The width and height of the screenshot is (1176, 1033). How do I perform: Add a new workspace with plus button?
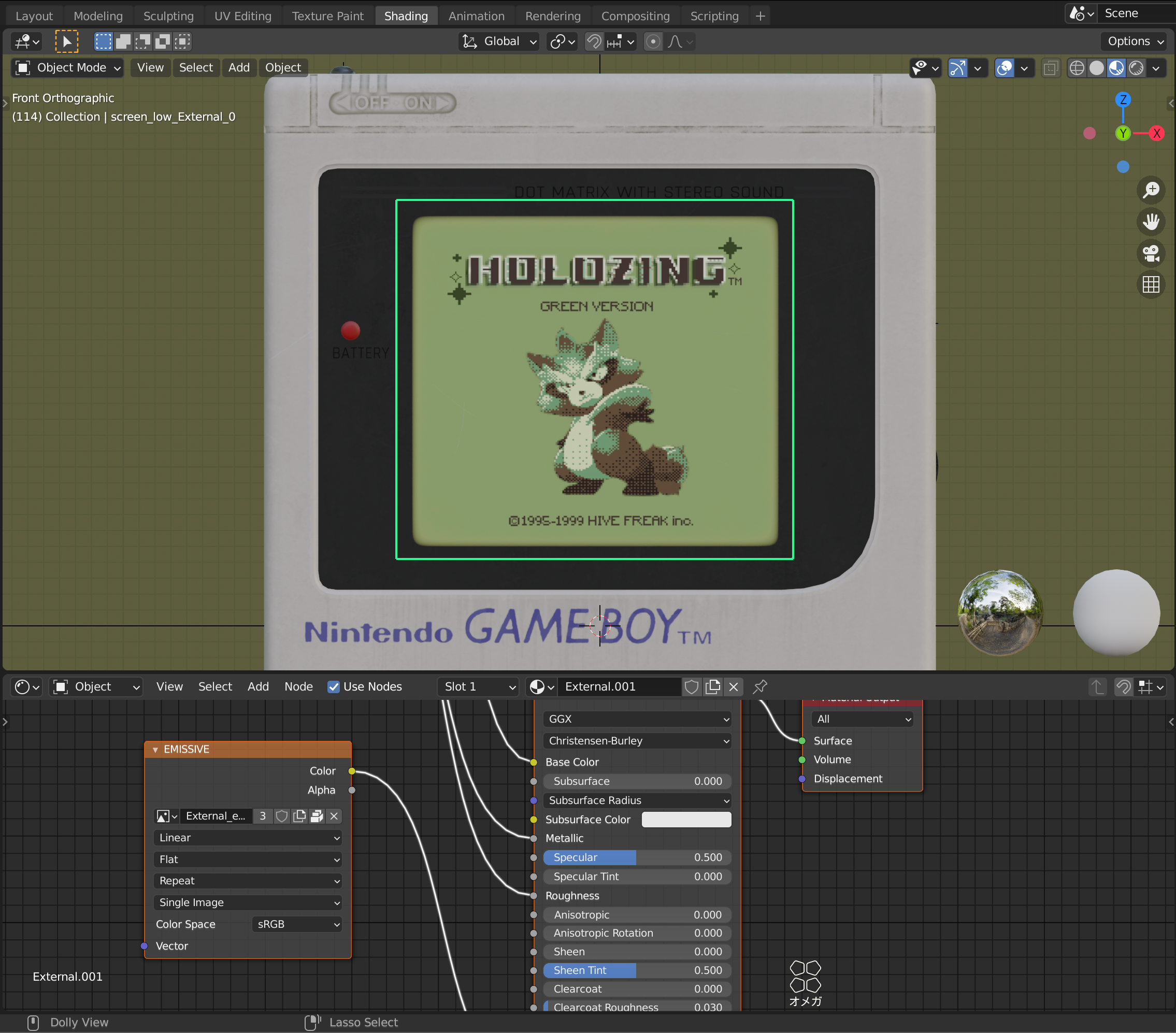[760, 16]
